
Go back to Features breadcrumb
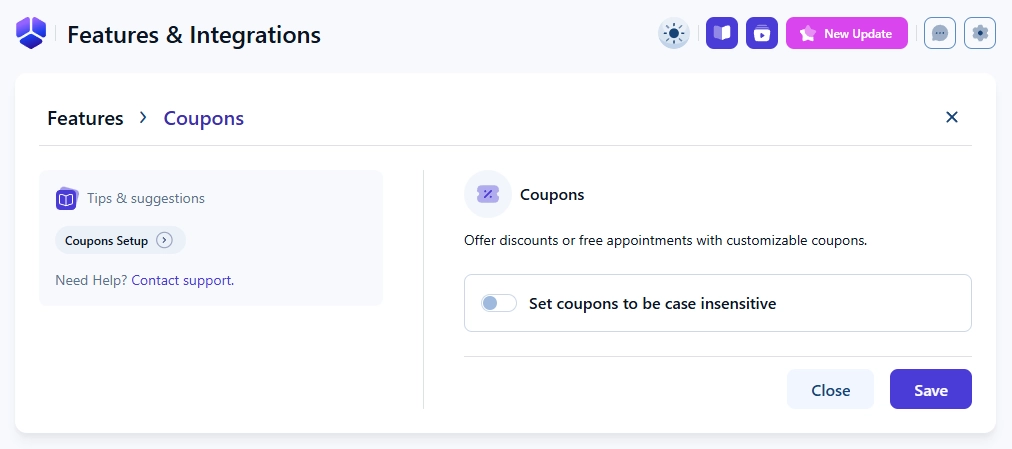tap(85, 118)
